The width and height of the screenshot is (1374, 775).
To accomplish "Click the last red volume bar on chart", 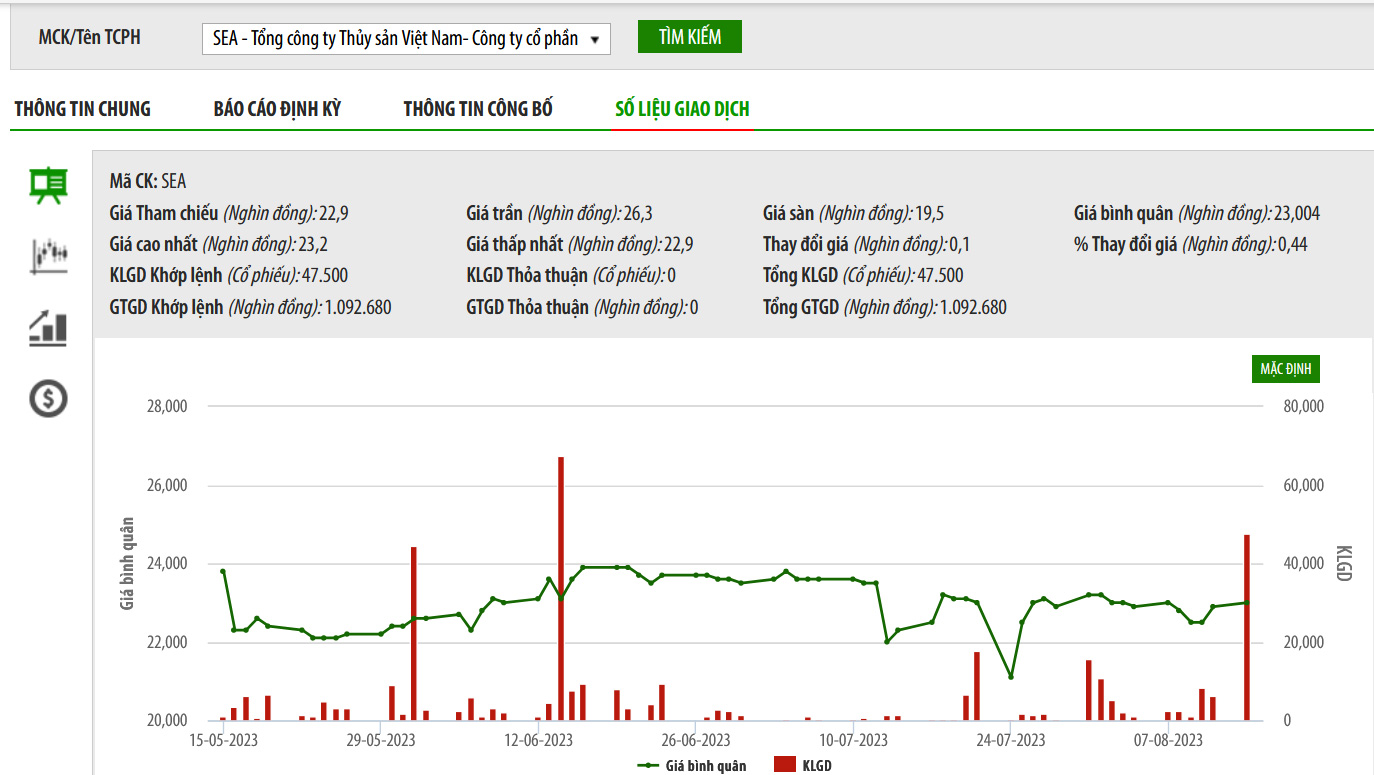I will [1247, 627].
